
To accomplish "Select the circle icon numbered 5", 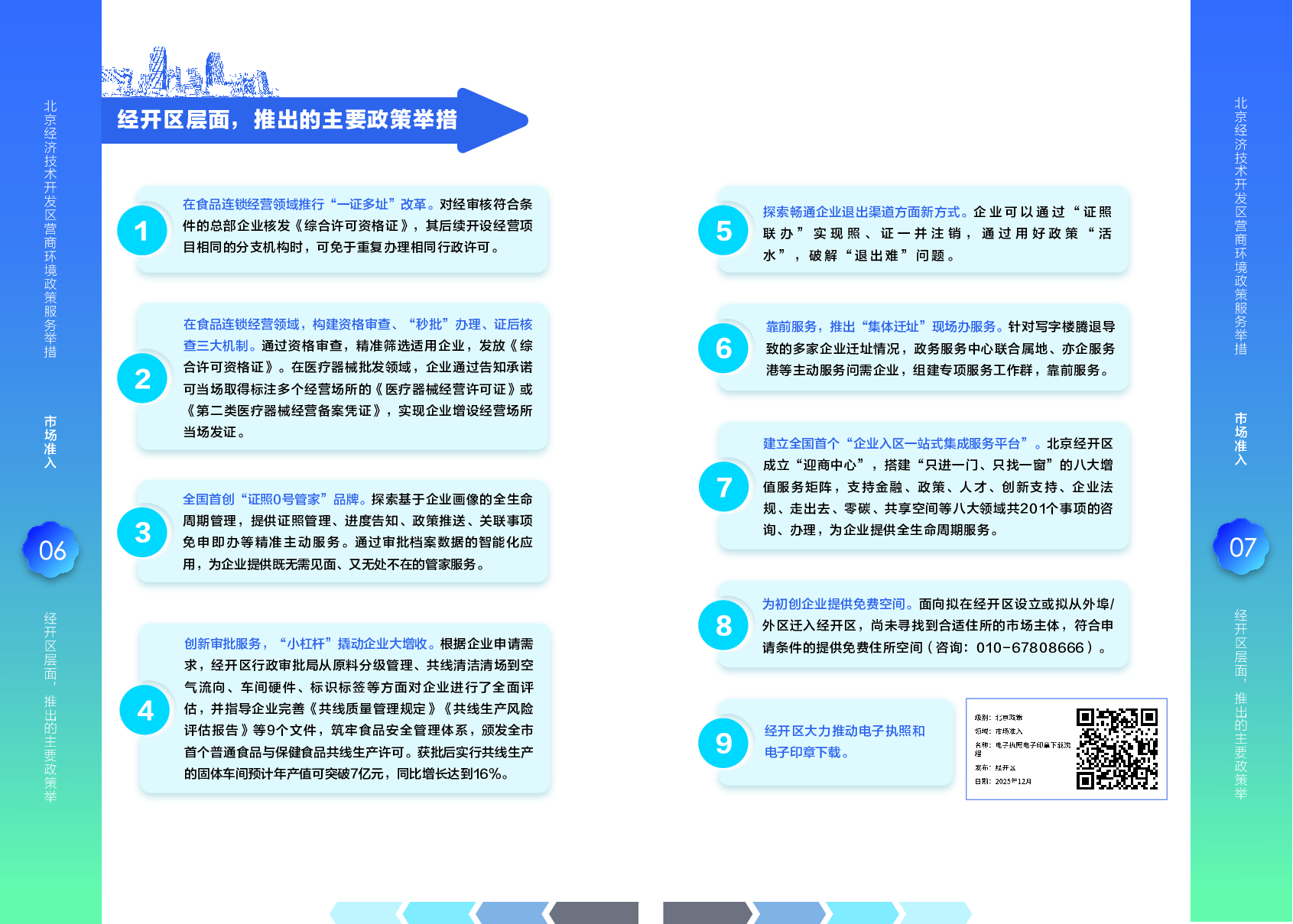I will (x=723, y=231).
